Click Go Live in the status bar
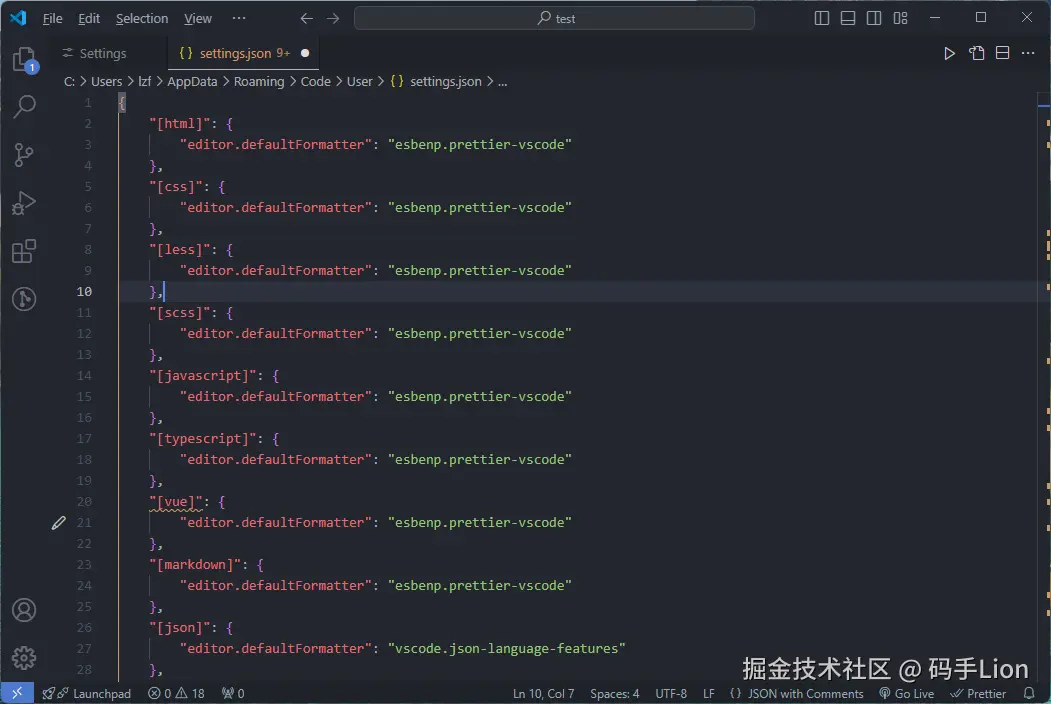The height and width of the screenshot is (704, 1051). [x=906, y=693]
